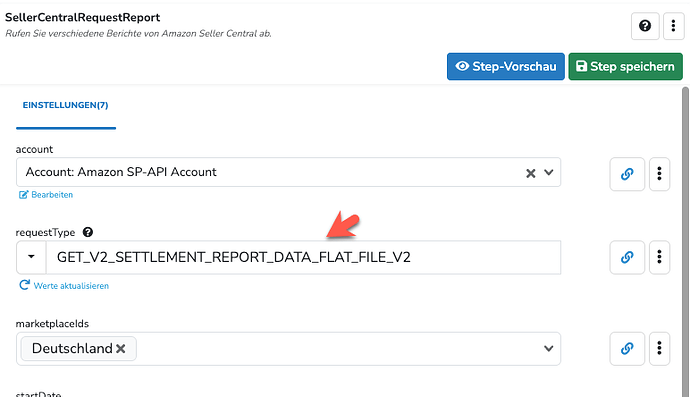Click the link icon beside the account field
The width and height of the screenshot is (690, 397).
627,174
